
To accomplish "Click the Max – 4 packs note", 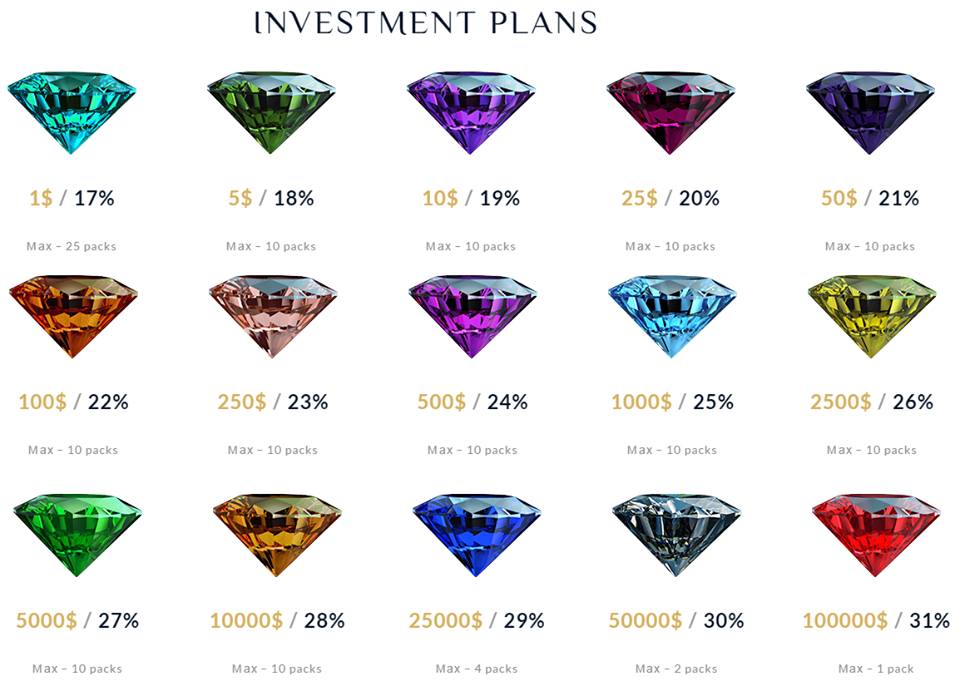I will tap(476, 669).
